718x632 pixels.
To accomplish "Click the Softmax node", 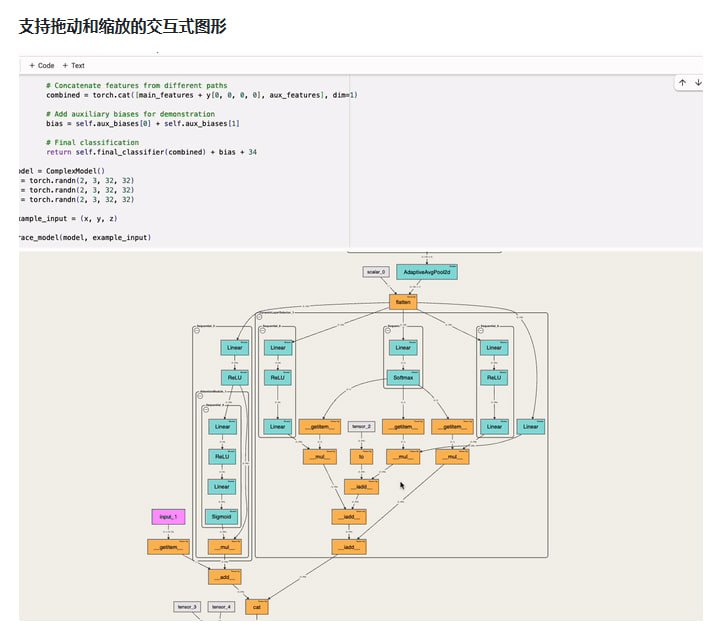I will click(x=403, y=378).
